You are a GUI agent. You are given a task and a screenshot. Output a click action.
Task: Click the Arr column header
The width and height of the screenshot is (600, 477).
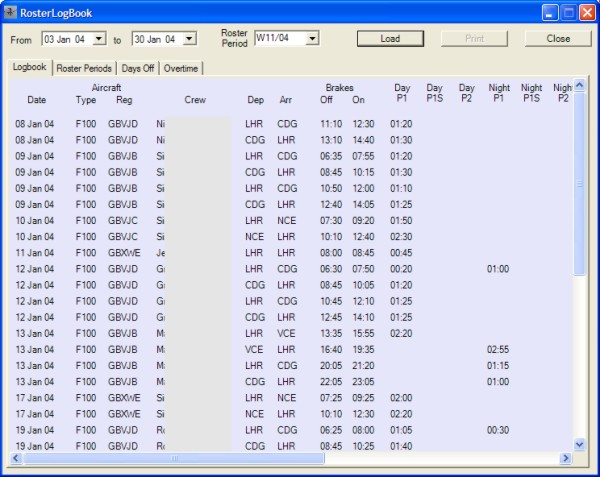pyautogui.click(x=285, y=100)
